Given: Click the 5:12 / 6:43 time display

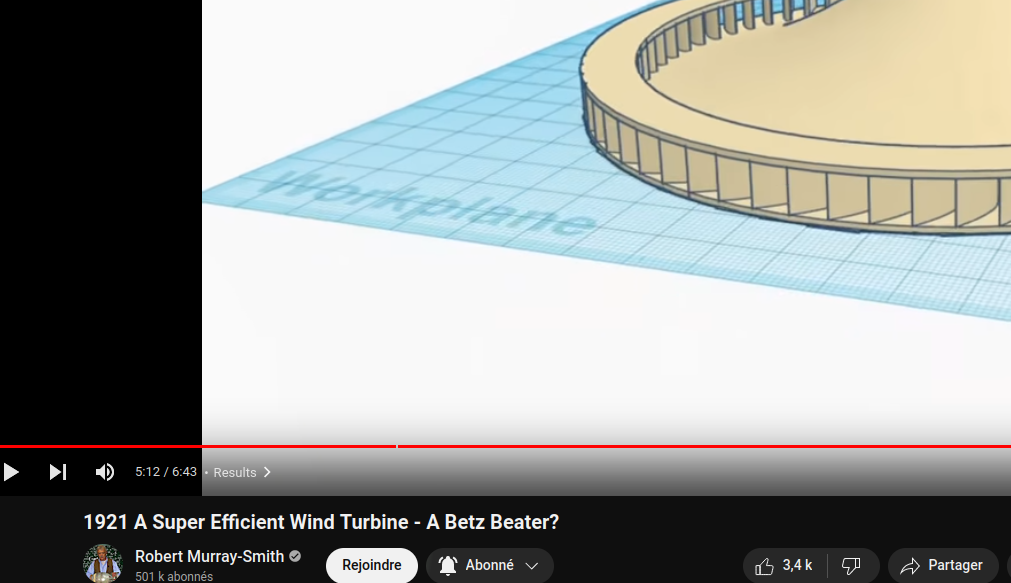Looking at the screenshot, I should pos(166,472).
